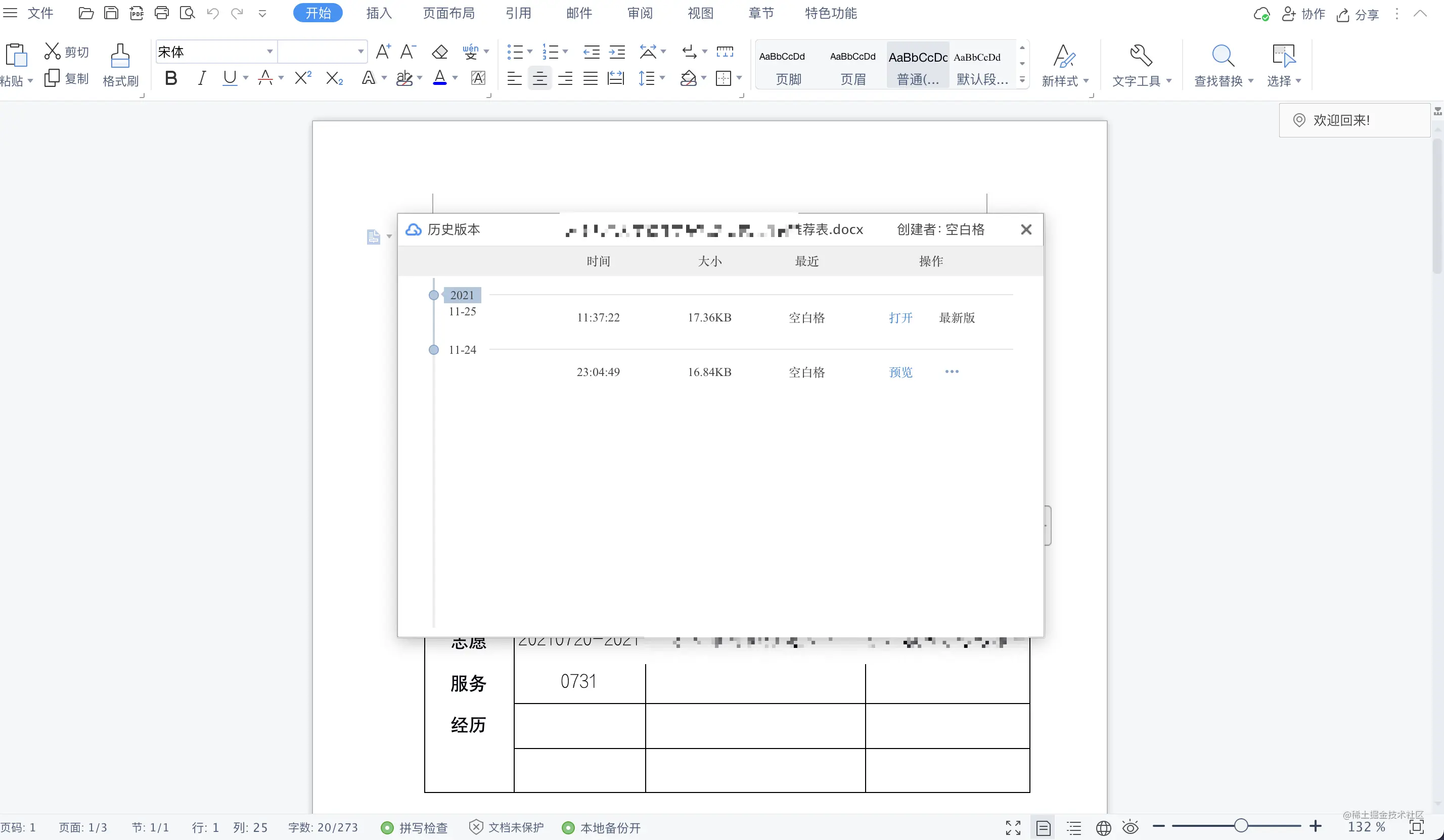The image size is (1444, 840).
Task: Click the 复制 (Copy) icon
Action: tap(52, 78)
